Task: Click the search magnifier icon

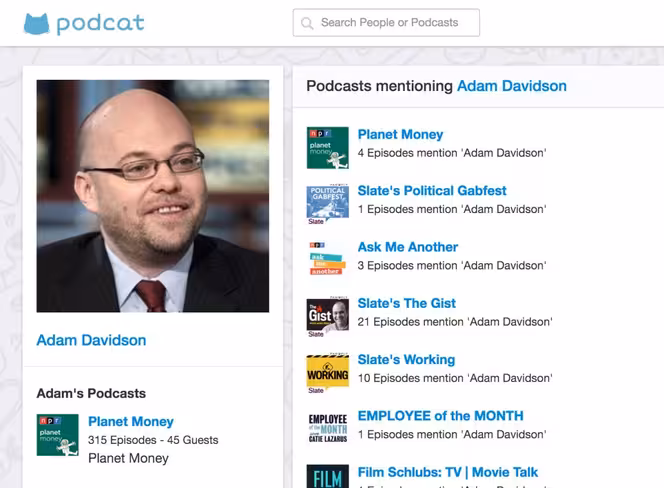Action: [x=307, y=23]
